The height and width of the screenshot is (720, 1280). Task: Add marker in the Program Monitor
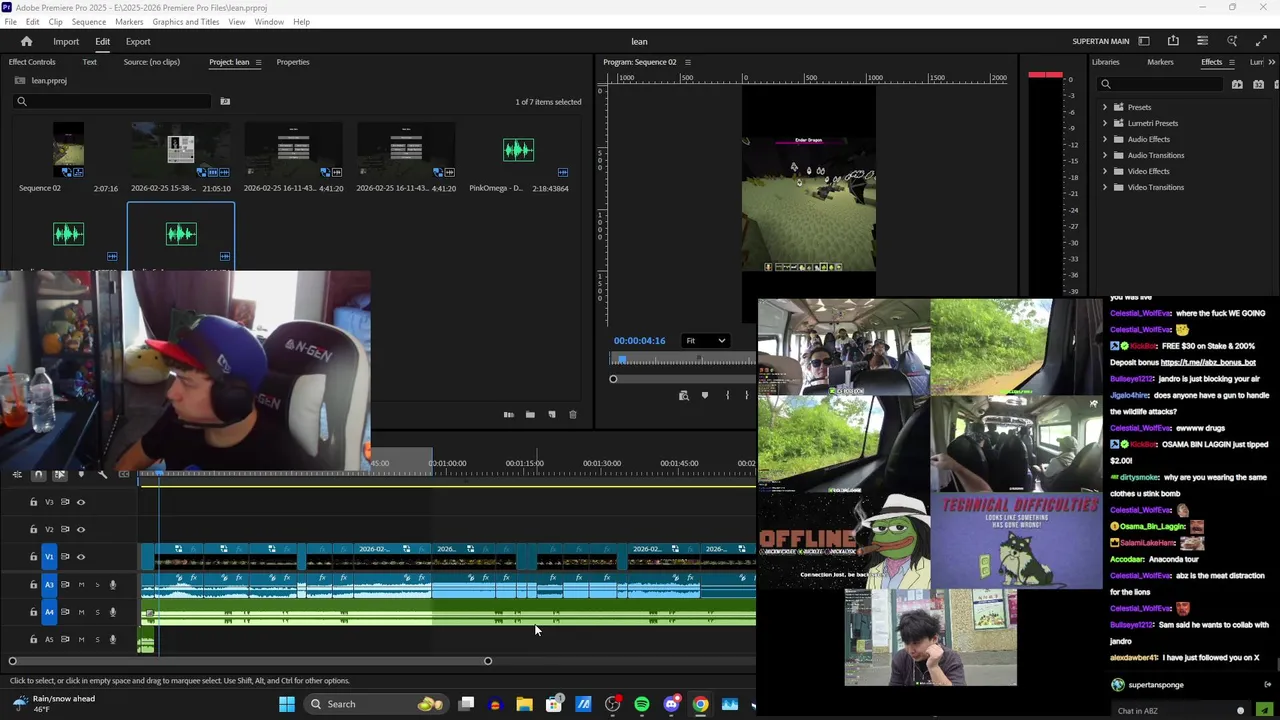point(705,396)
